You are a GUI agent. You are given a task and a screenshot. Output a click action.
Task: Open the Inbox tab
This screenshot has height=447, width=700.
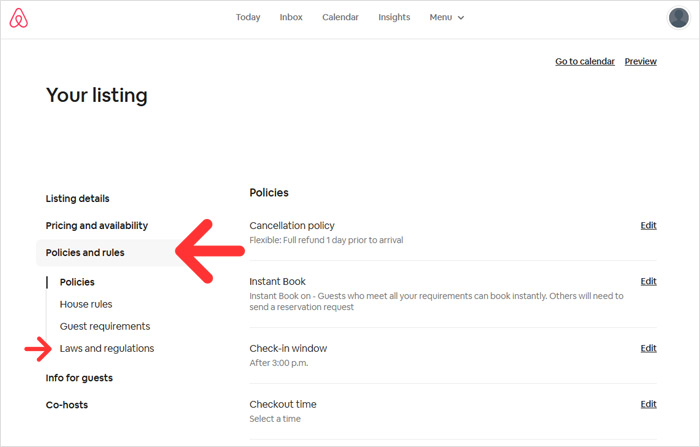(291, 17)
